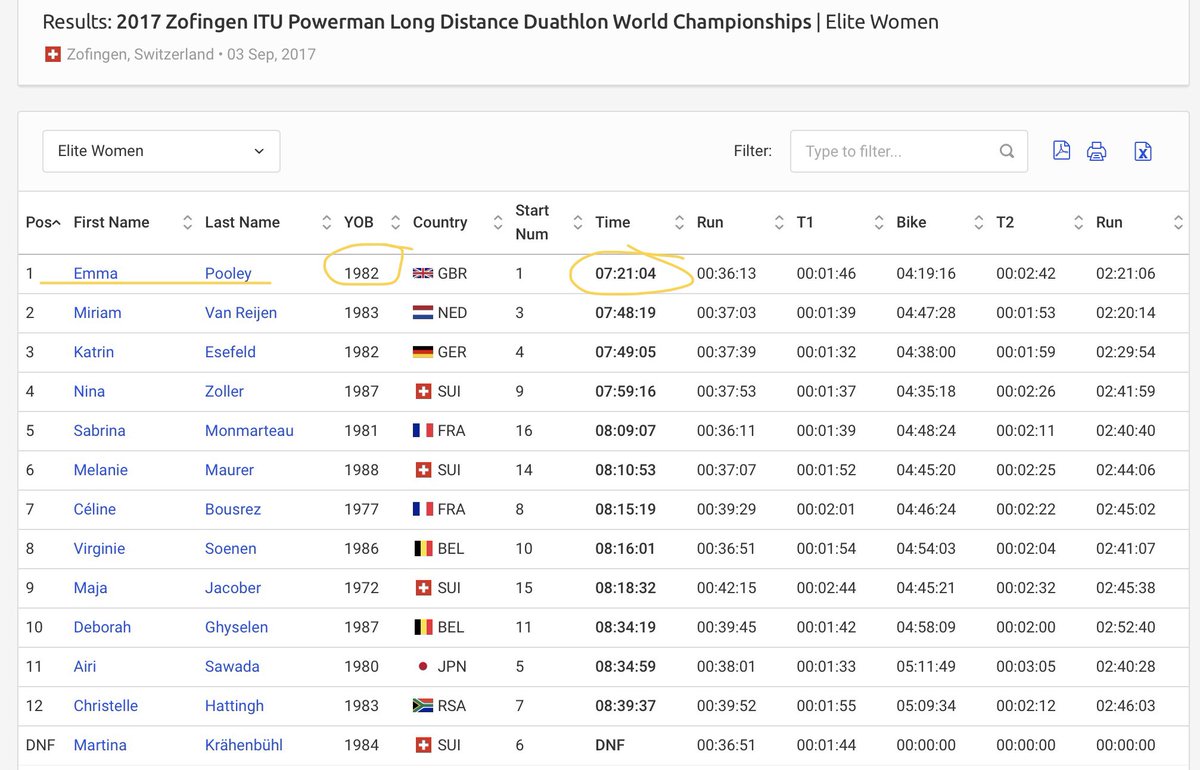
Task: Open athlete link Christelle
Action: 105,705
